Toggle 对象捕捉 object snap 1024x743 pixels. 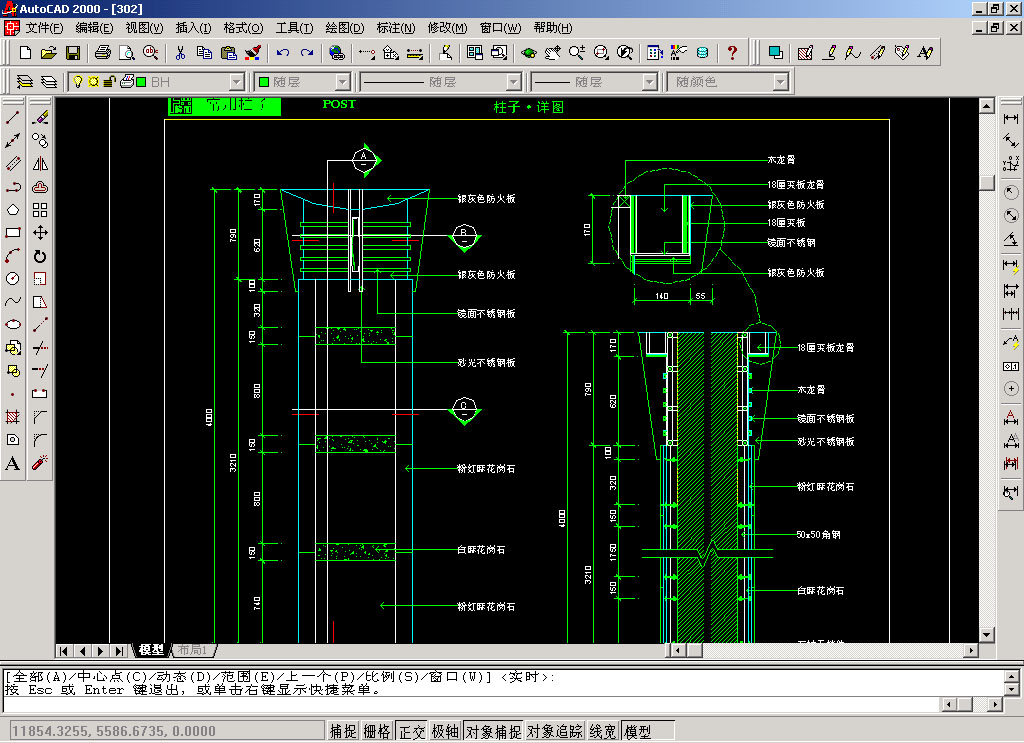coord(494,731)
